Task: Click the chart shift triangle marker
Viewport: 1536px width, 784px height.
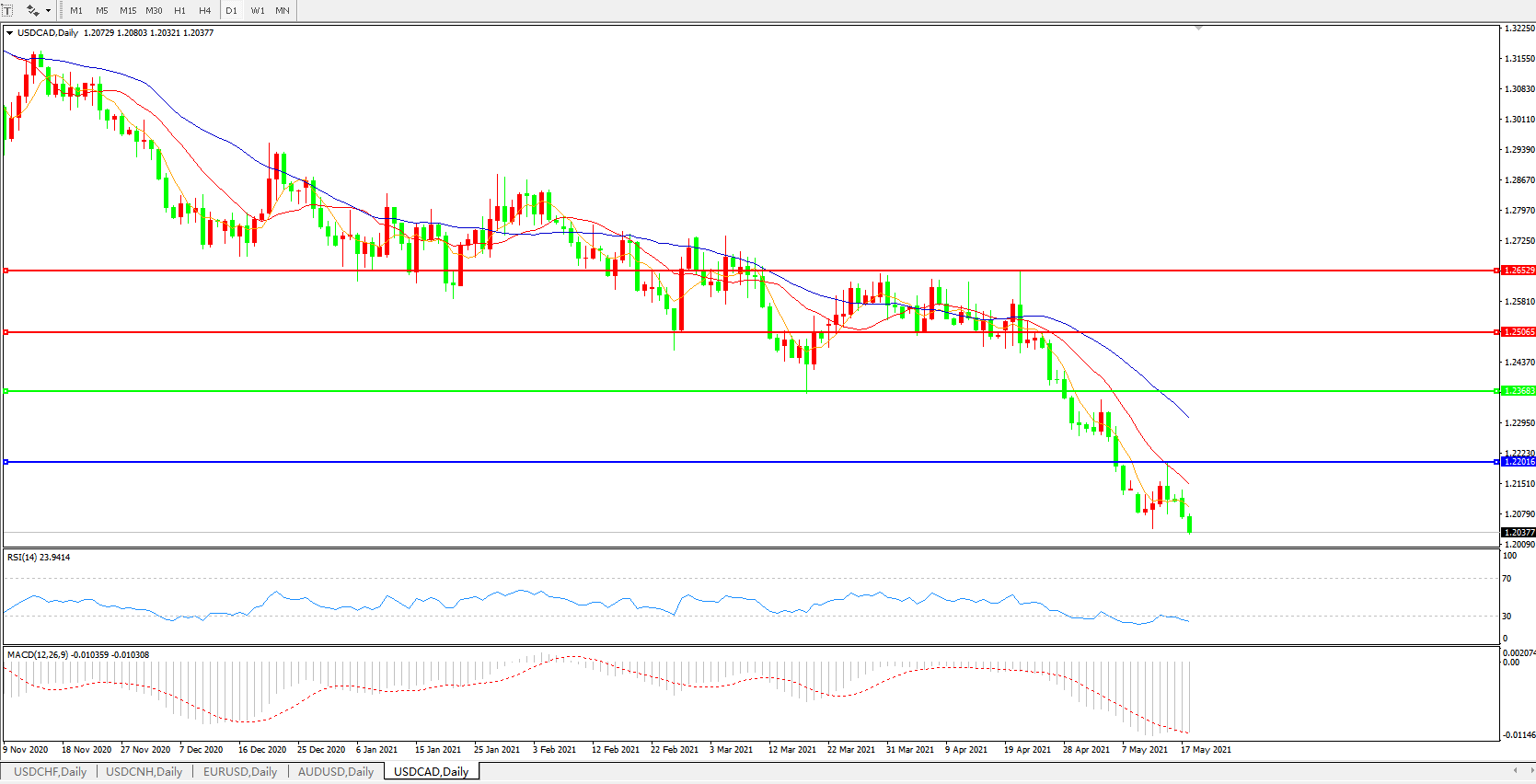Action: 1198,29
